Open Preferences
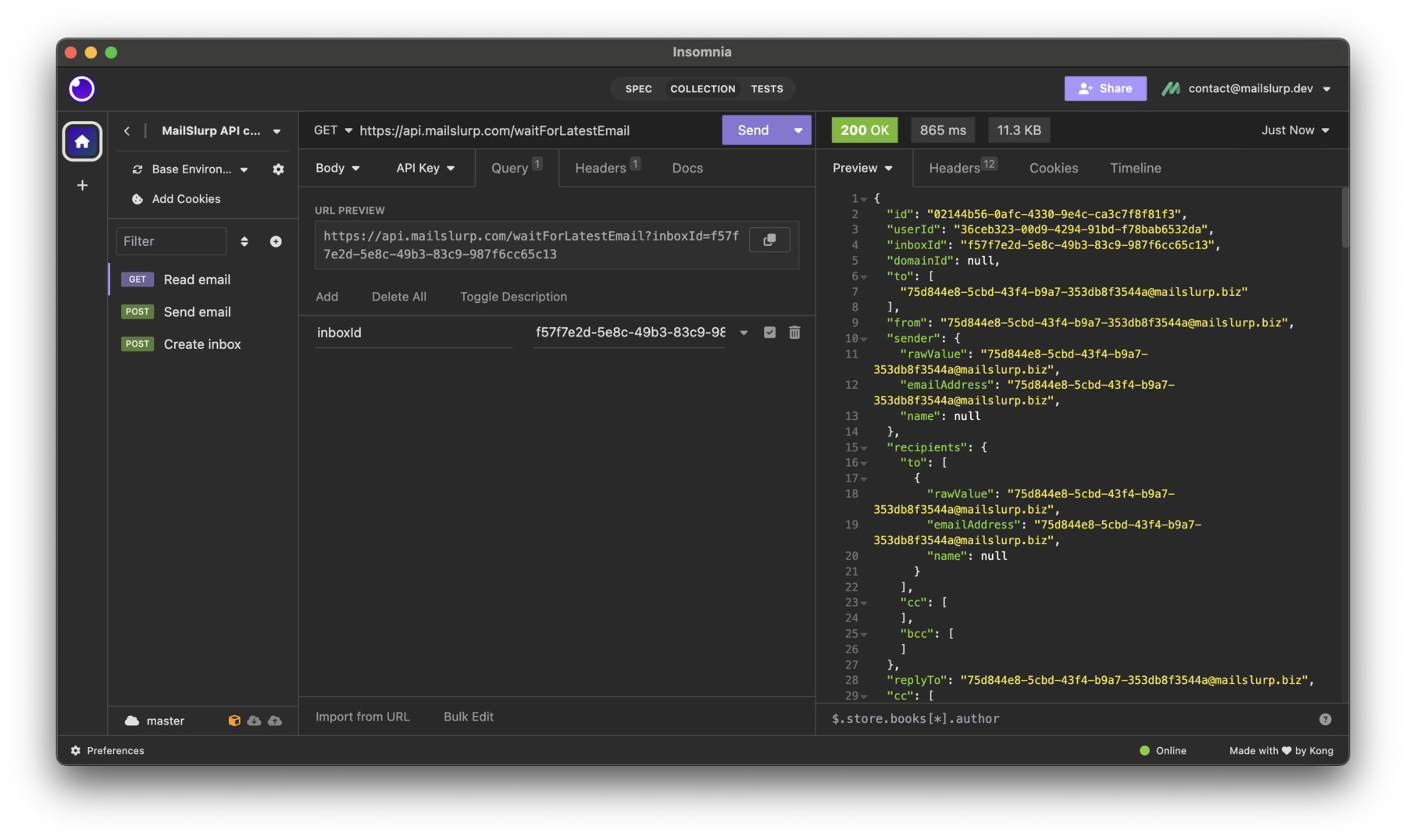 115,750
